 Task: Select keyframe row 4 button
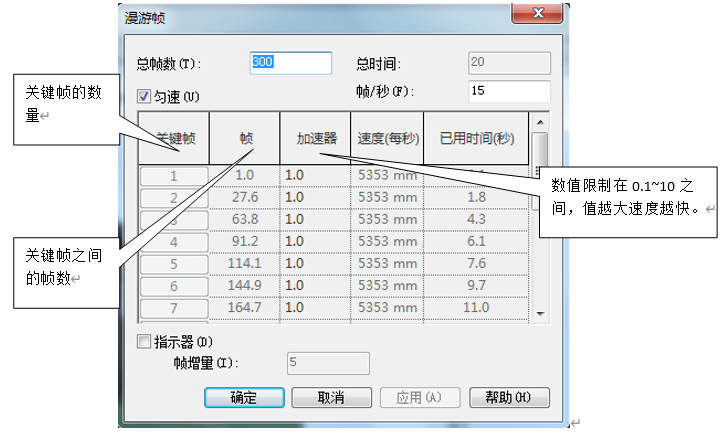(174, 241)
